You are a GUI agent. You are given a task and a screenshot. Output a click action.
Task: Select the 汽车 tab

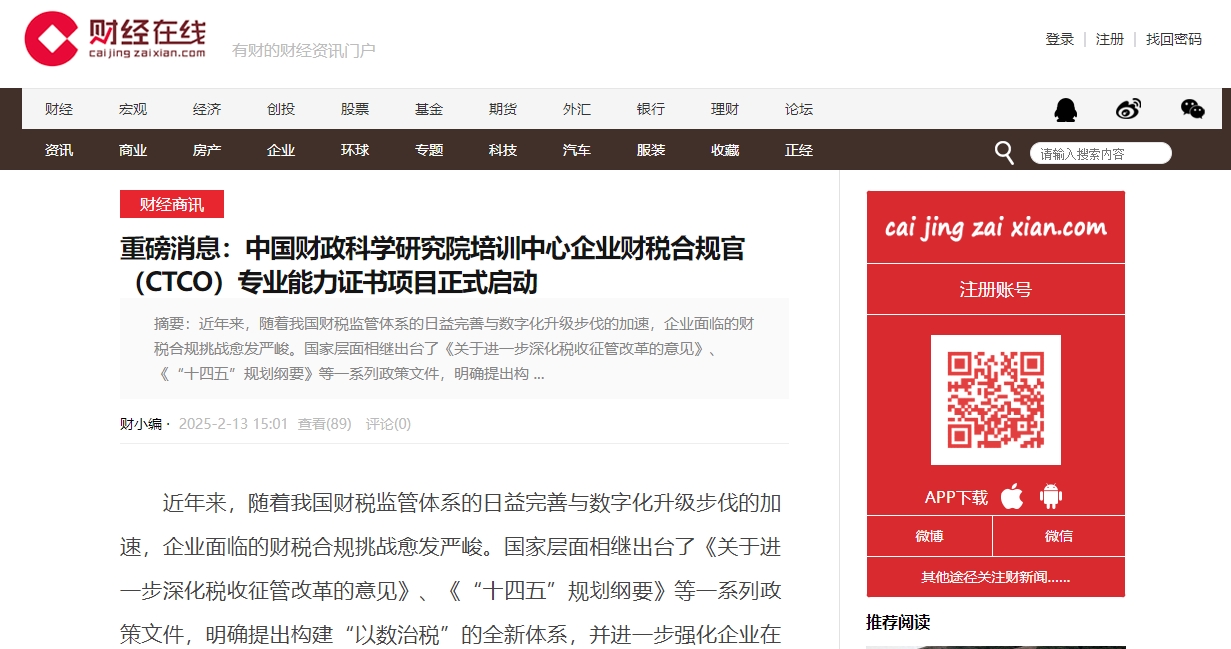point(577,150)
